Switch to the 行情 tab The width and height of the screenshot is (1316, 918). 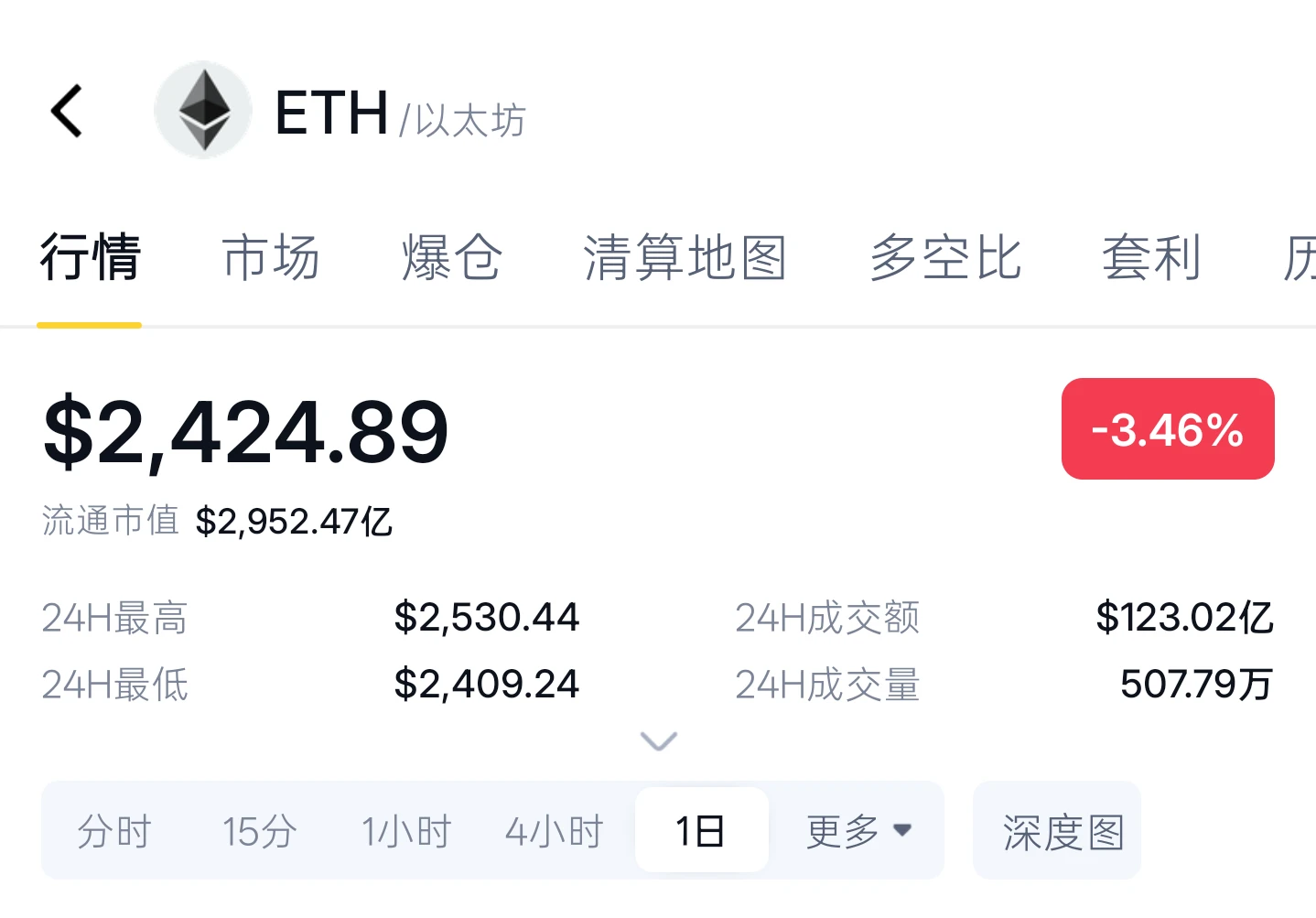pos(90,257)
